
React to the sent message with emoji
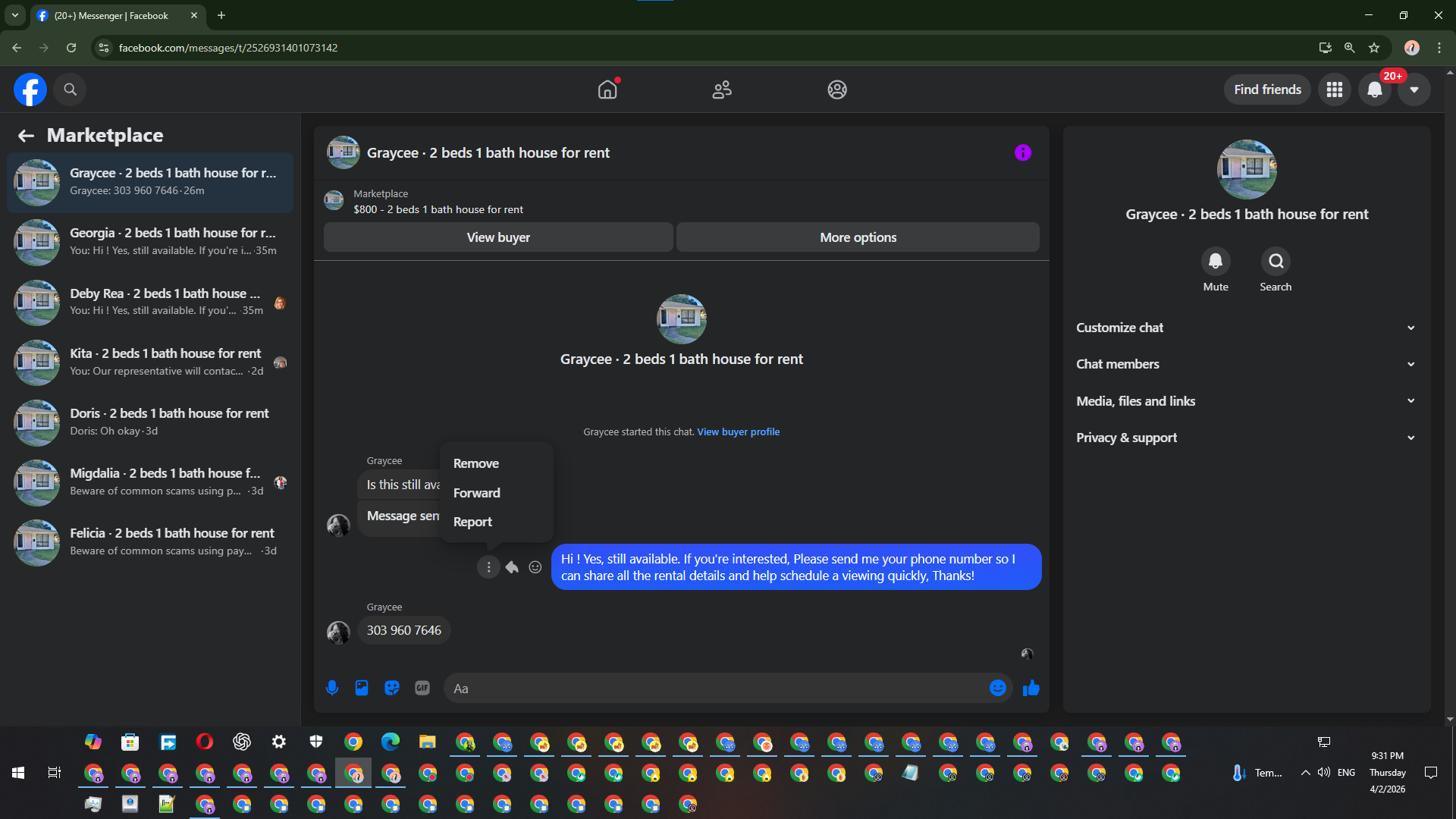click(x=535, y=567)
